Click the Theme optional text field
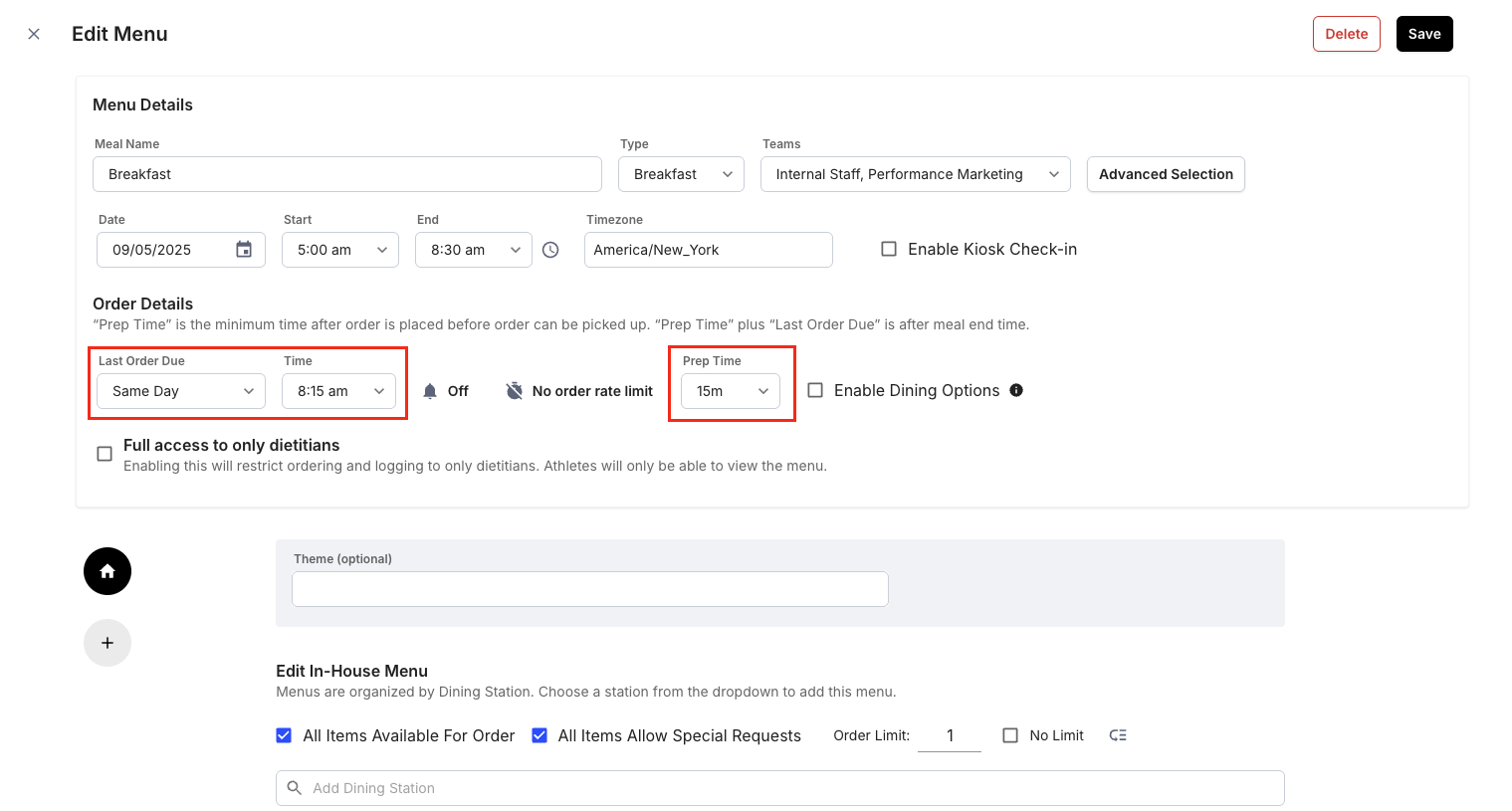 click(x=590, y=589)
